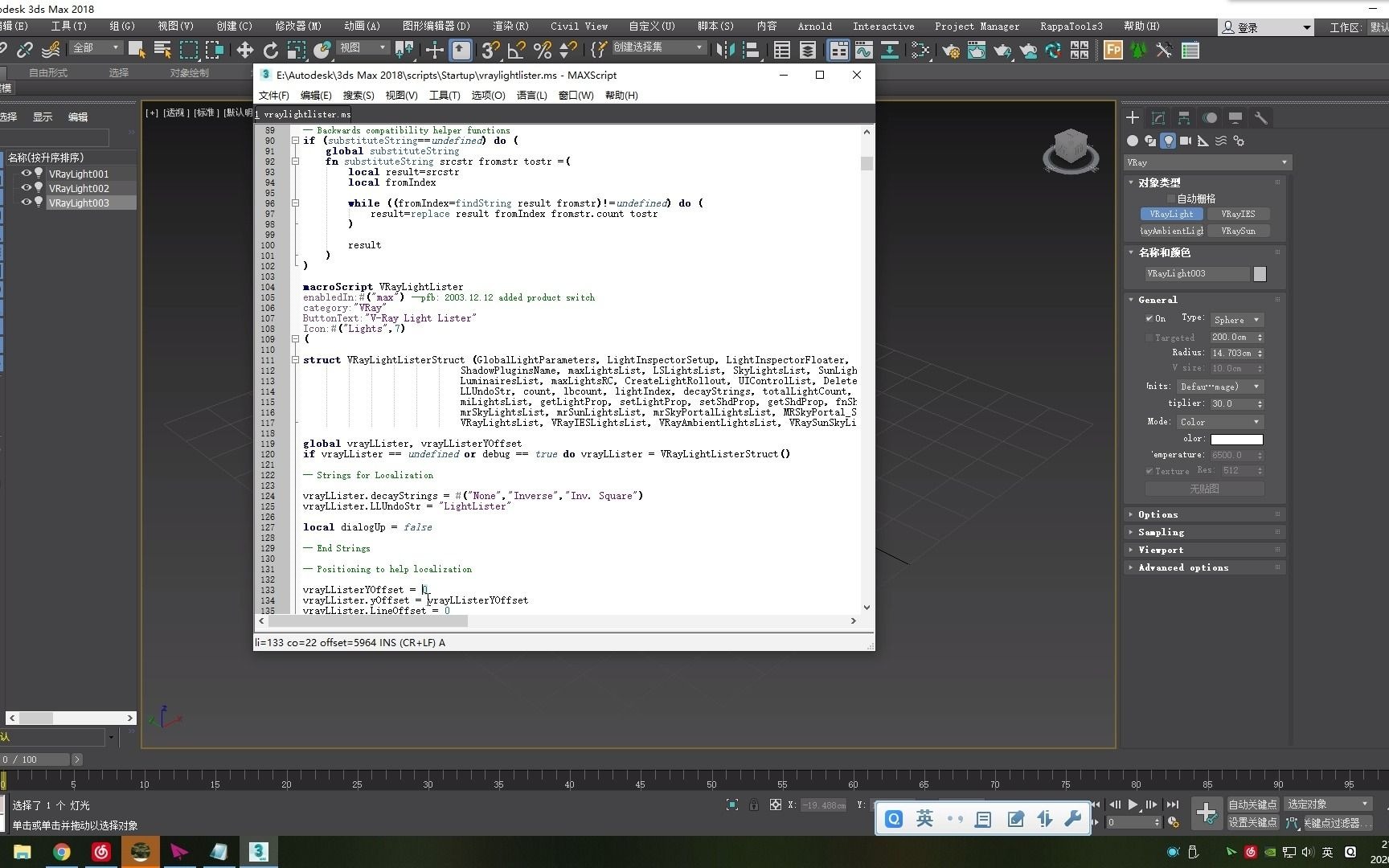
Task: Open the light color swatch
Action: click(x=1237, y=439)
